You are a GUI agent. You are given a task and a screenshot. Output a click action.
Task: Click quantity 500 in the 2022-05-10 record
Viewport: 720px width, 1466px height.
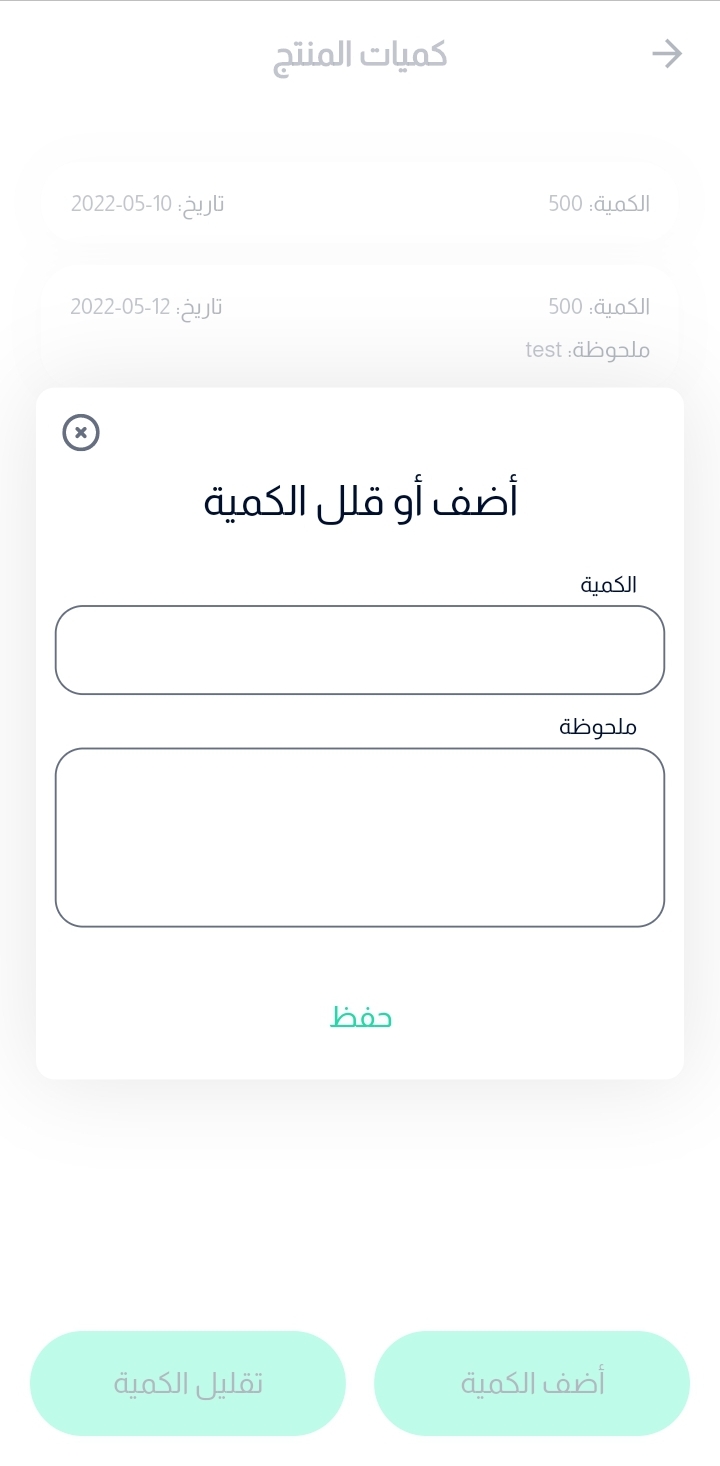coord(566,204)
